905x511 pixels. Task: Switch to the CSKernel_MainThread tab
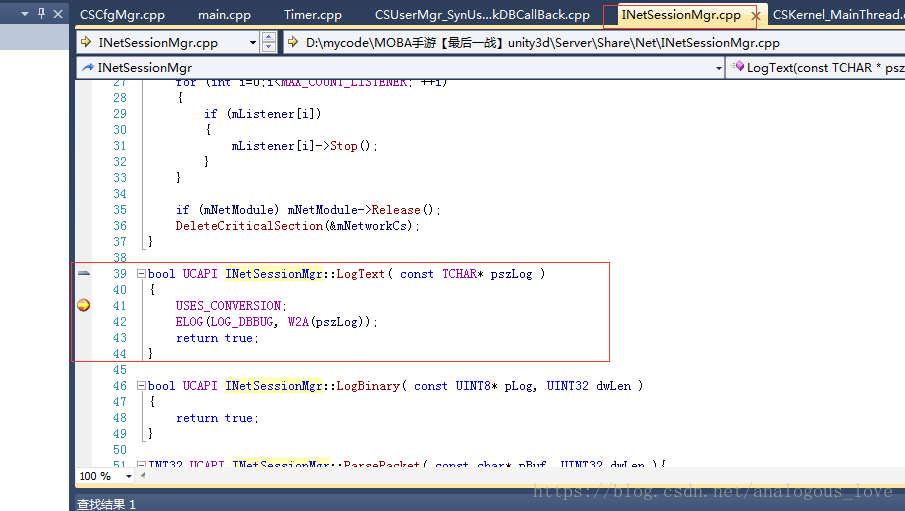(x=838, y=14)
